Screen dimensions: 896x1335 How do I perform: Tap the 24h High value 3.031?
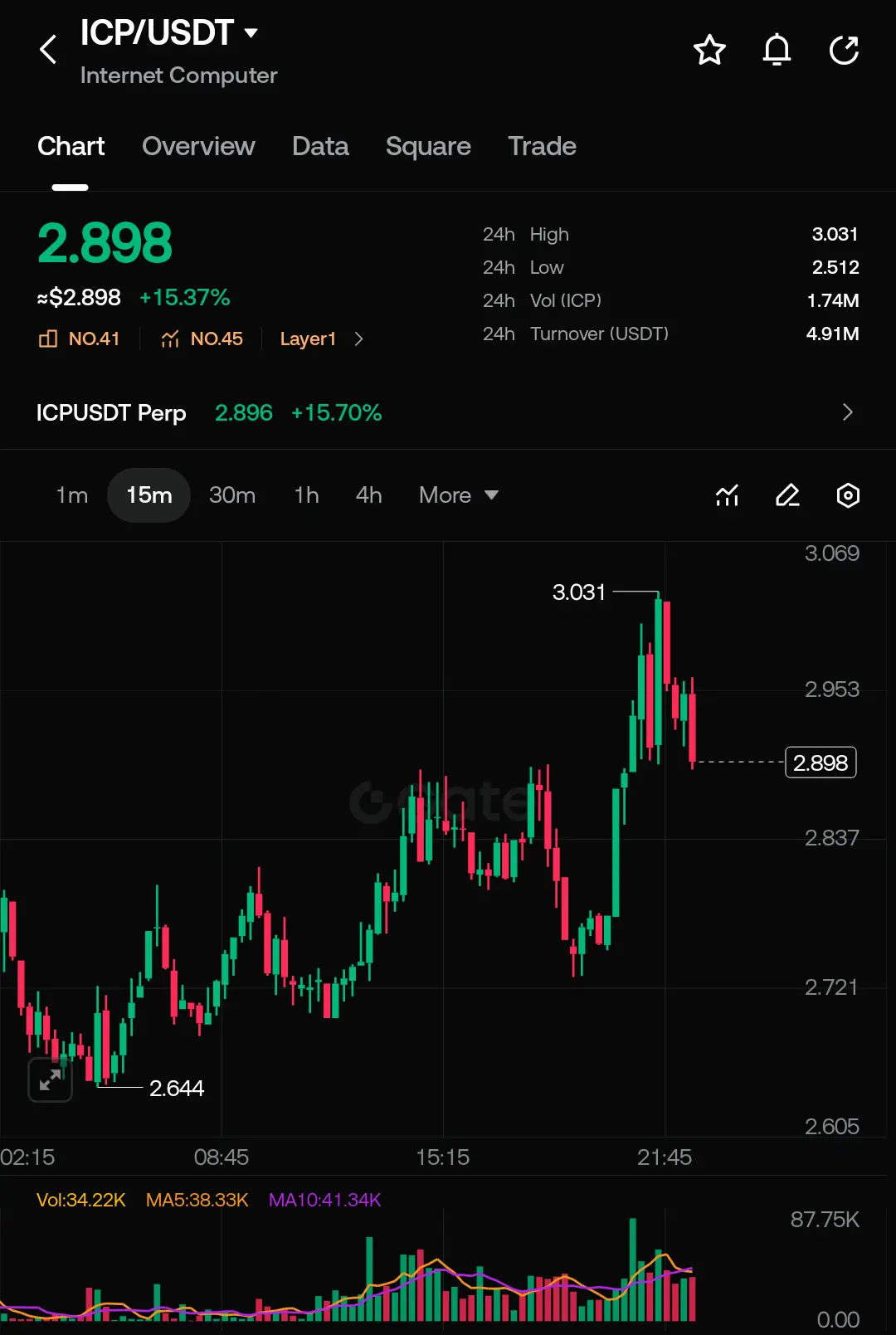[835, 234]
